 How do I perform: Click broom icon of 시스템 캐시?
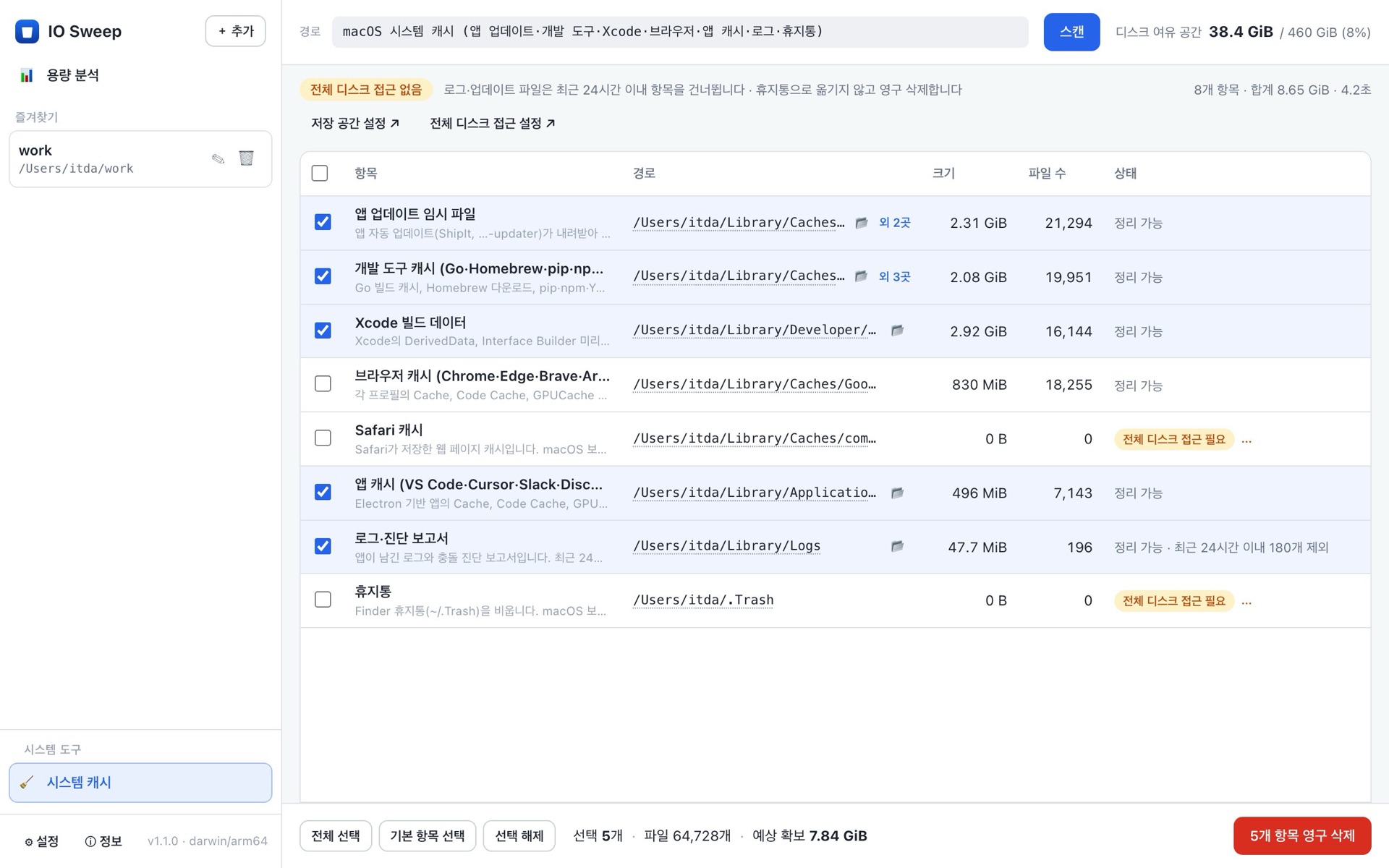point(27,783)
